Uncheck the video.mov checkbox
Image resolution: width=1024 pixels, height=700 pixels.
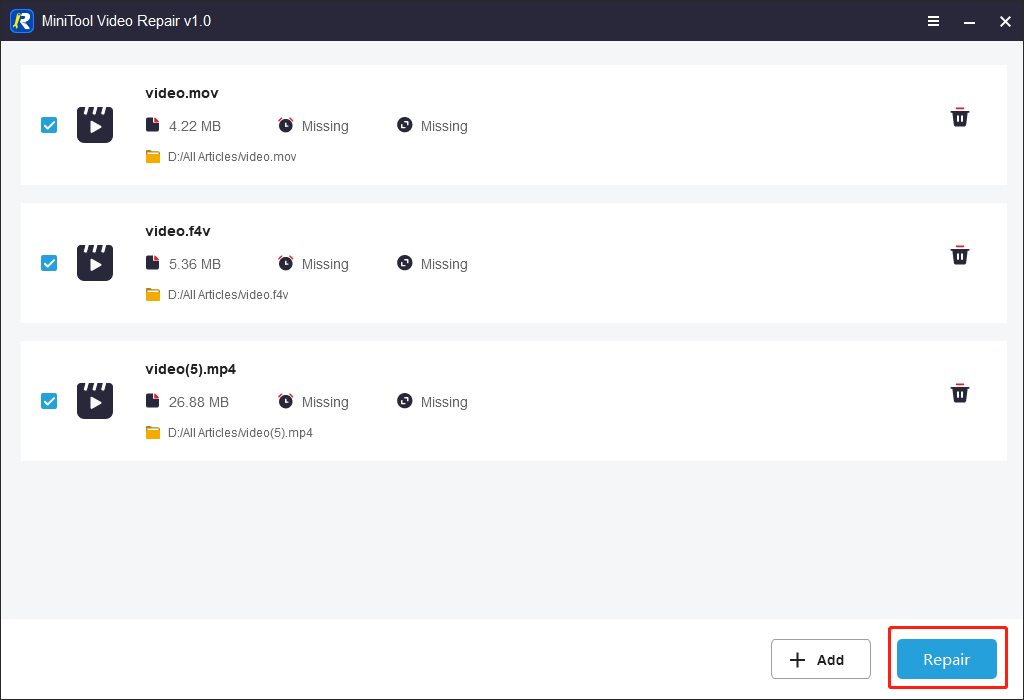(x=49, y=125)
